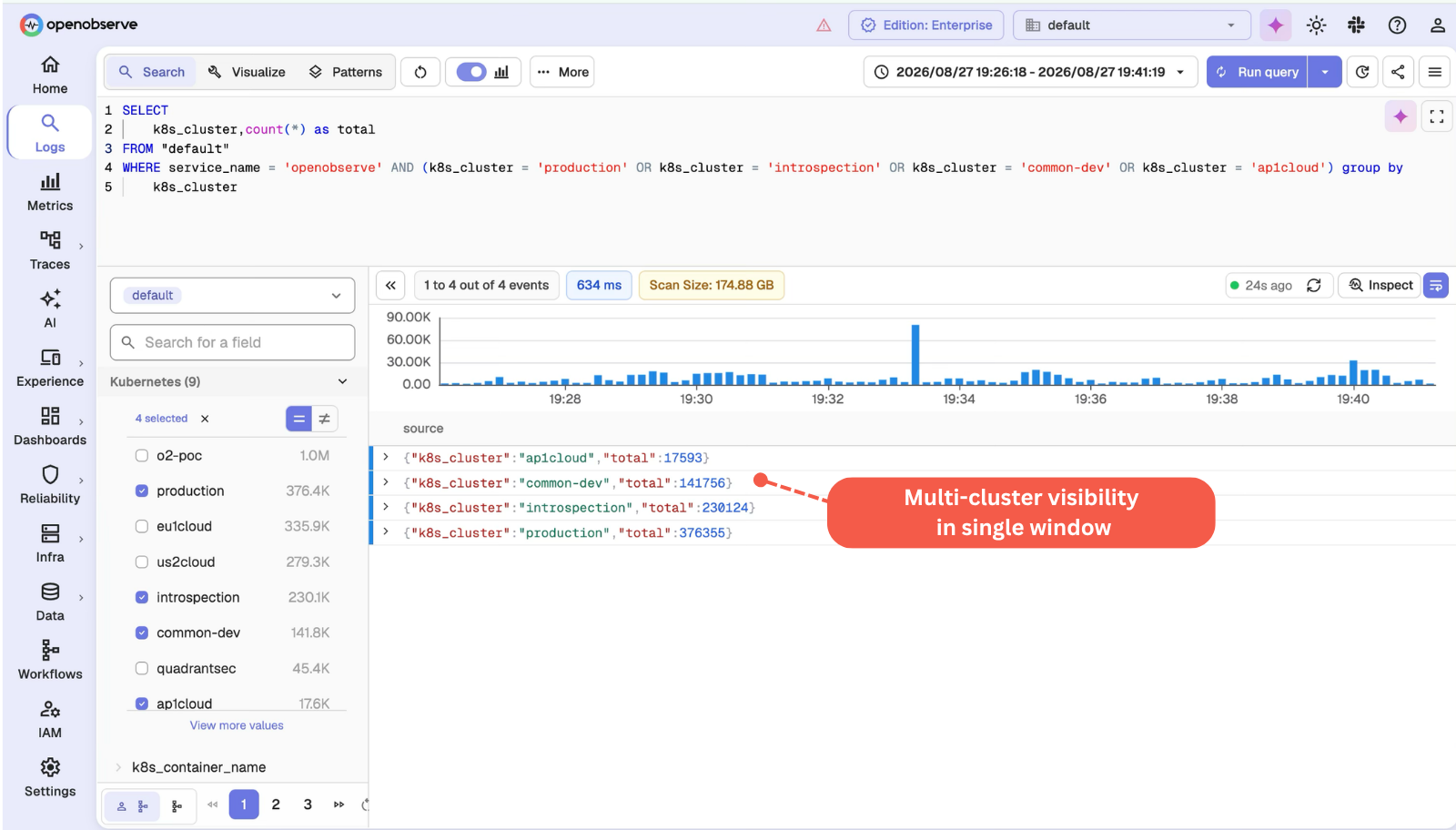
Task: Switch to the Patterns tab
Action: (x=346, y=72)
